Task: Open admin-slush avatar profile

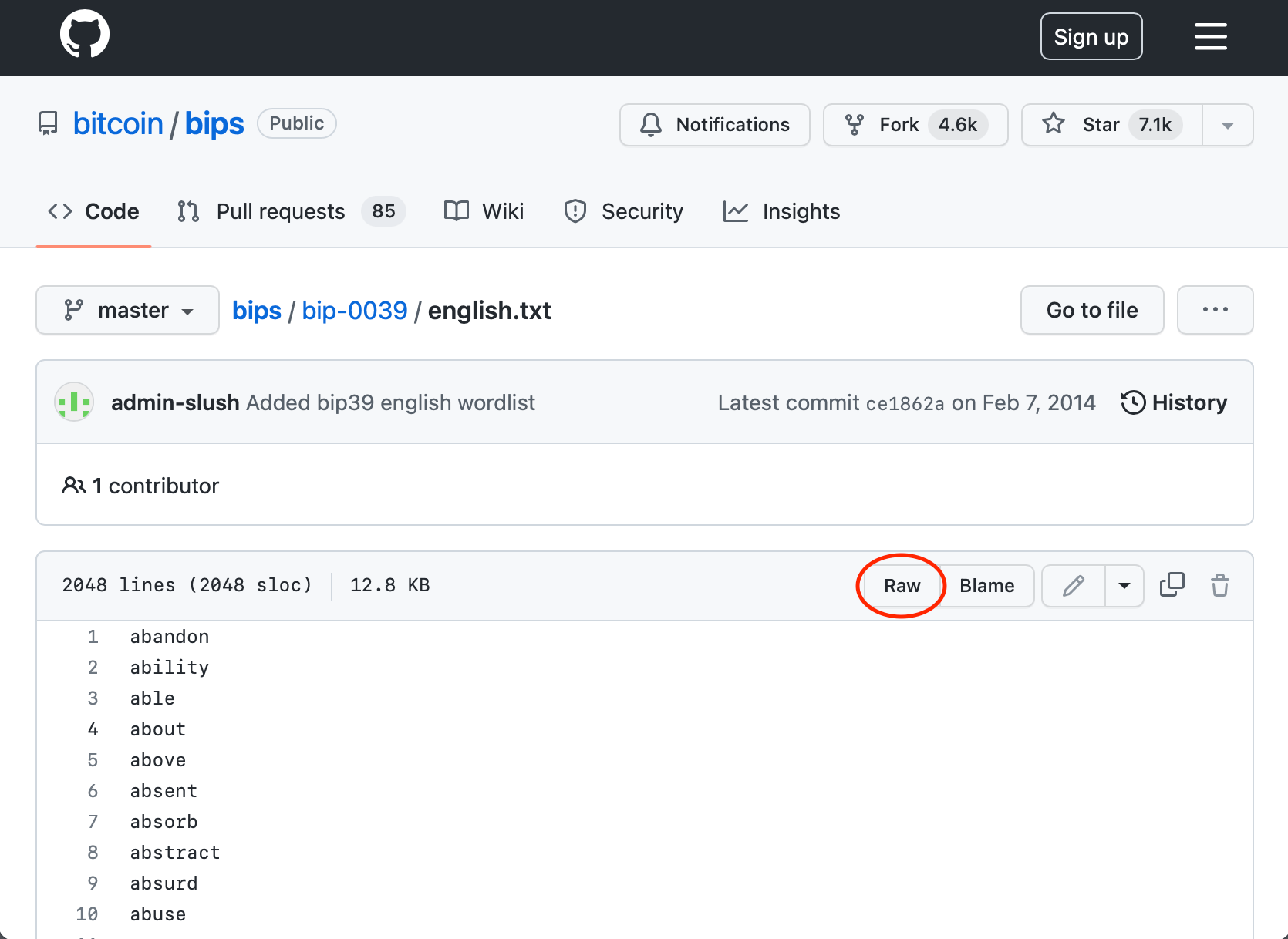Action: pos(74,402)
